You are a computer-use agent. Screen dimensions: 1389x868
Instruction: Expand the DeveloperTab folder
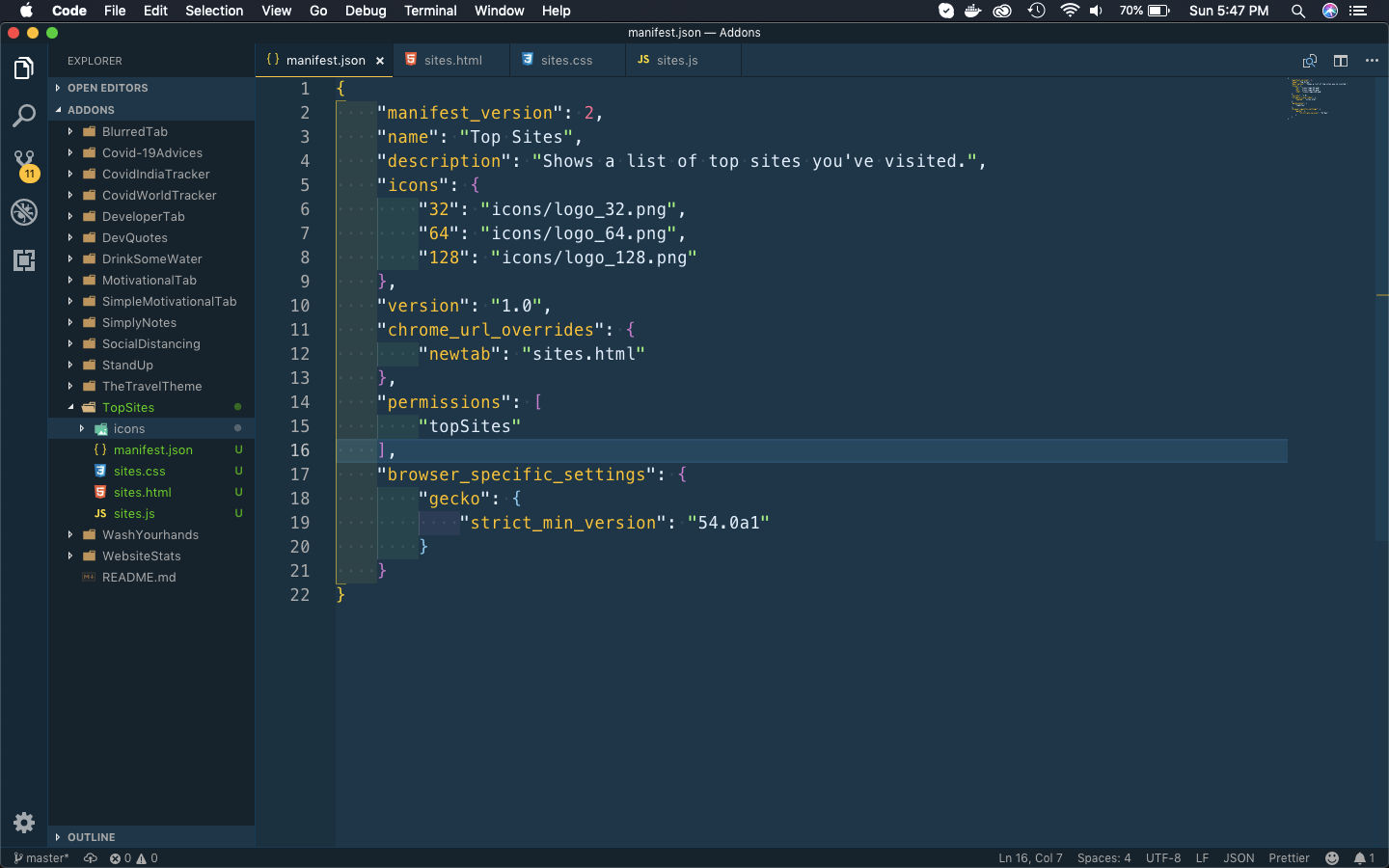pos(151,217)
